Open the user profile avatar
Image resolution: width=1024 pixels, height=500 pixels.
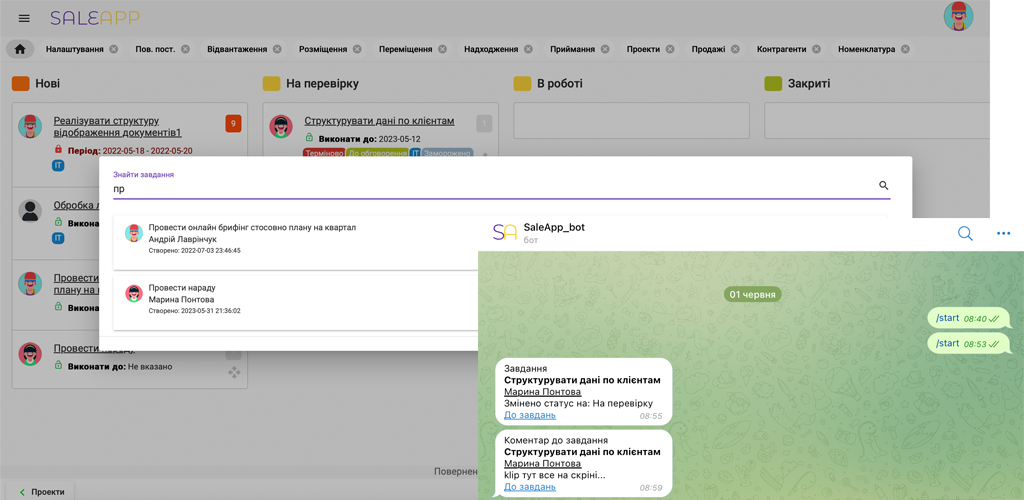pos(958,16)
